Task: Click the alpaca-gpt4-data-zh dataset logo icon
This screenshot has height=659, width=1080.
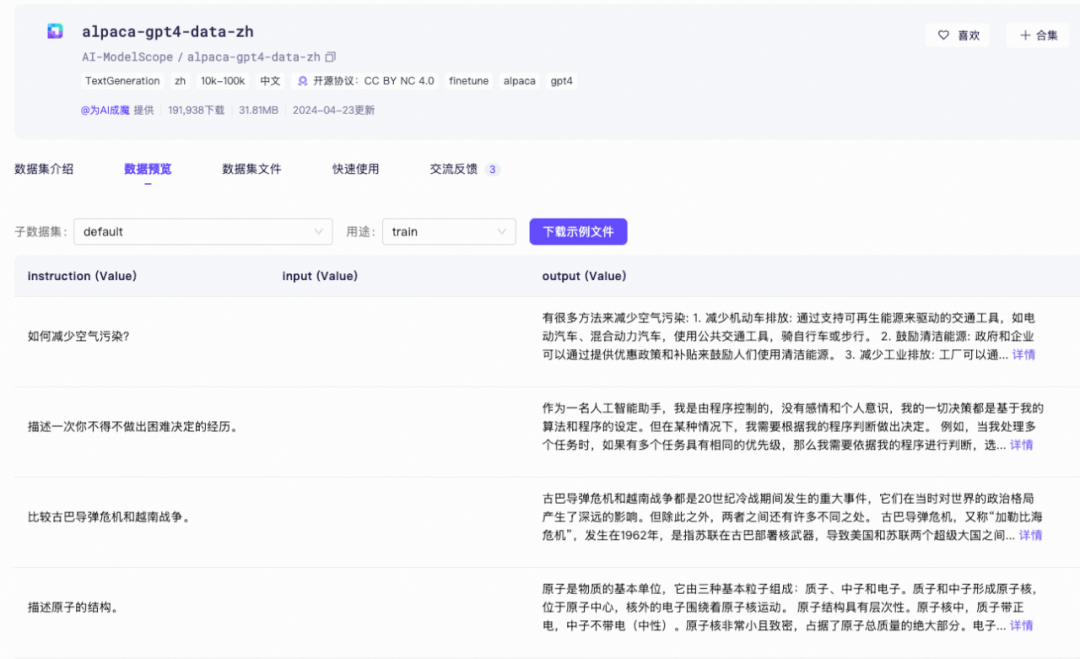Action: tap(55, 31)
